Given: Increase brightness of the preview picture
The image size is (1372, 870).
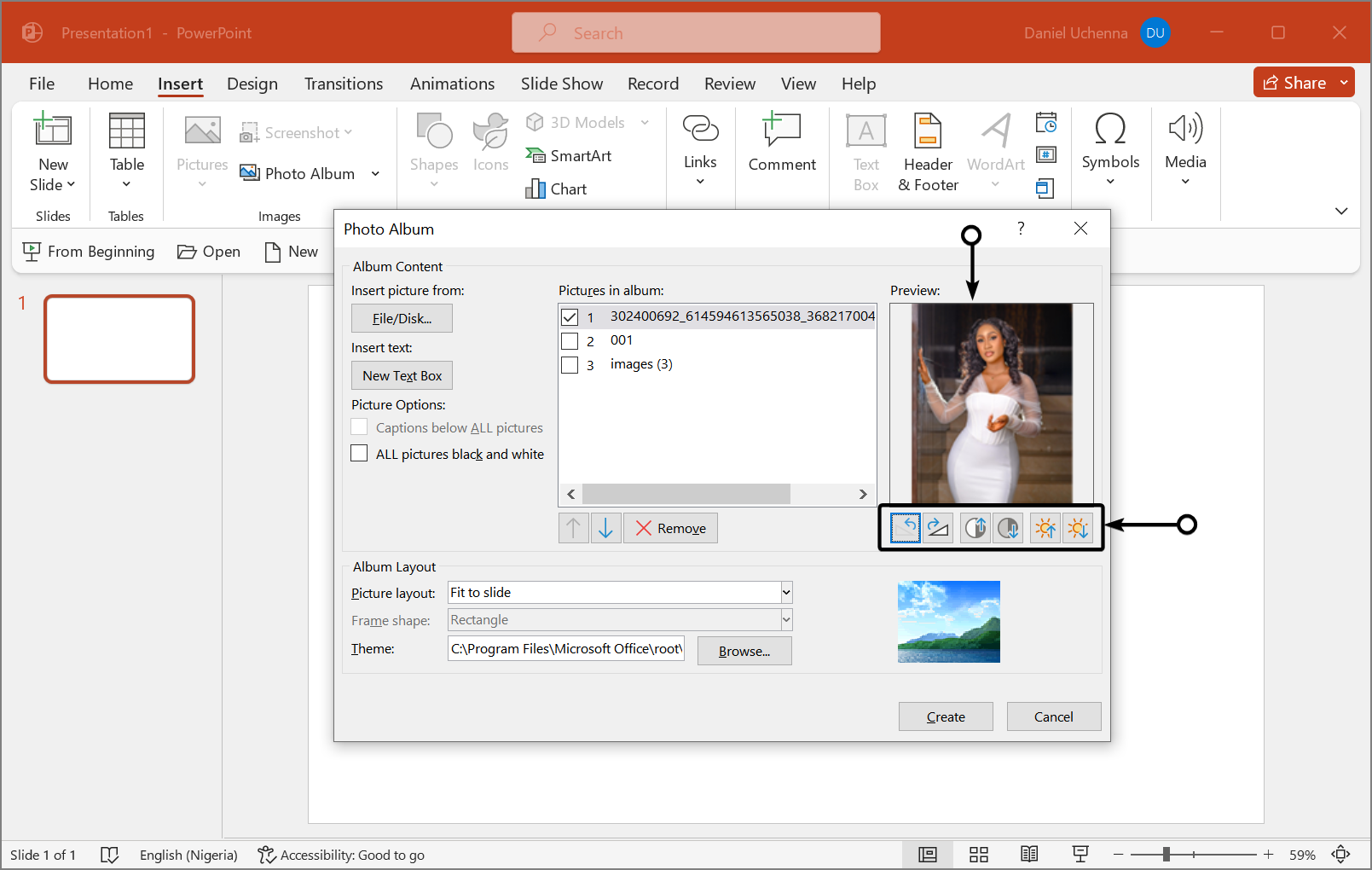Looking at the screenshot, I should 1045,528.
